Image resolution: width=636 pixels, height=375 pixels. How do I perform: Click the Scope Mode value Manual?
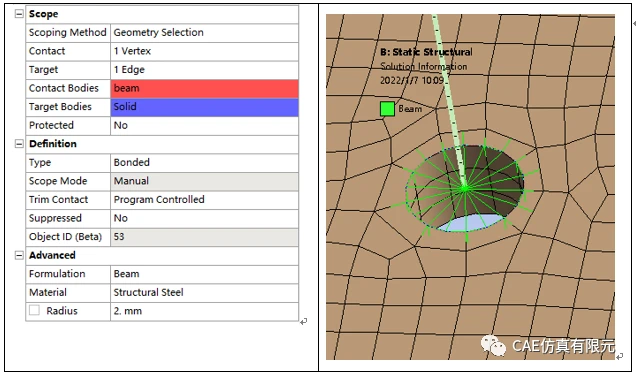coord(204,181)
